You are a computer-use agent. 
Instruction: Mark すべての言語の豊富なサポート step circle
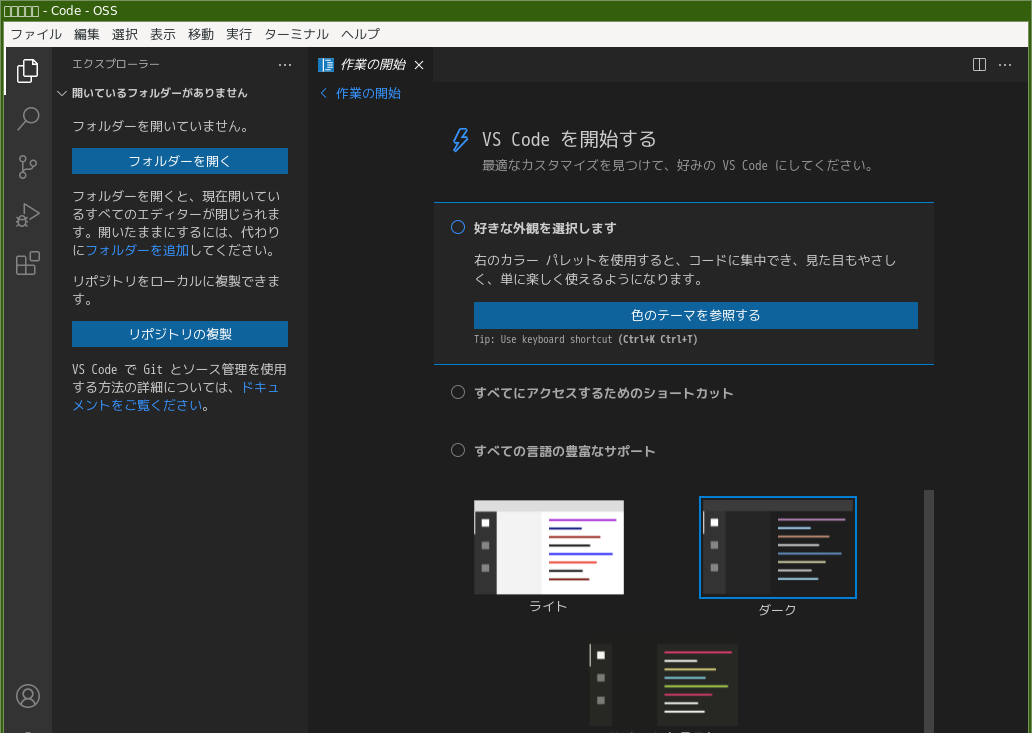(x=458, y=450)
